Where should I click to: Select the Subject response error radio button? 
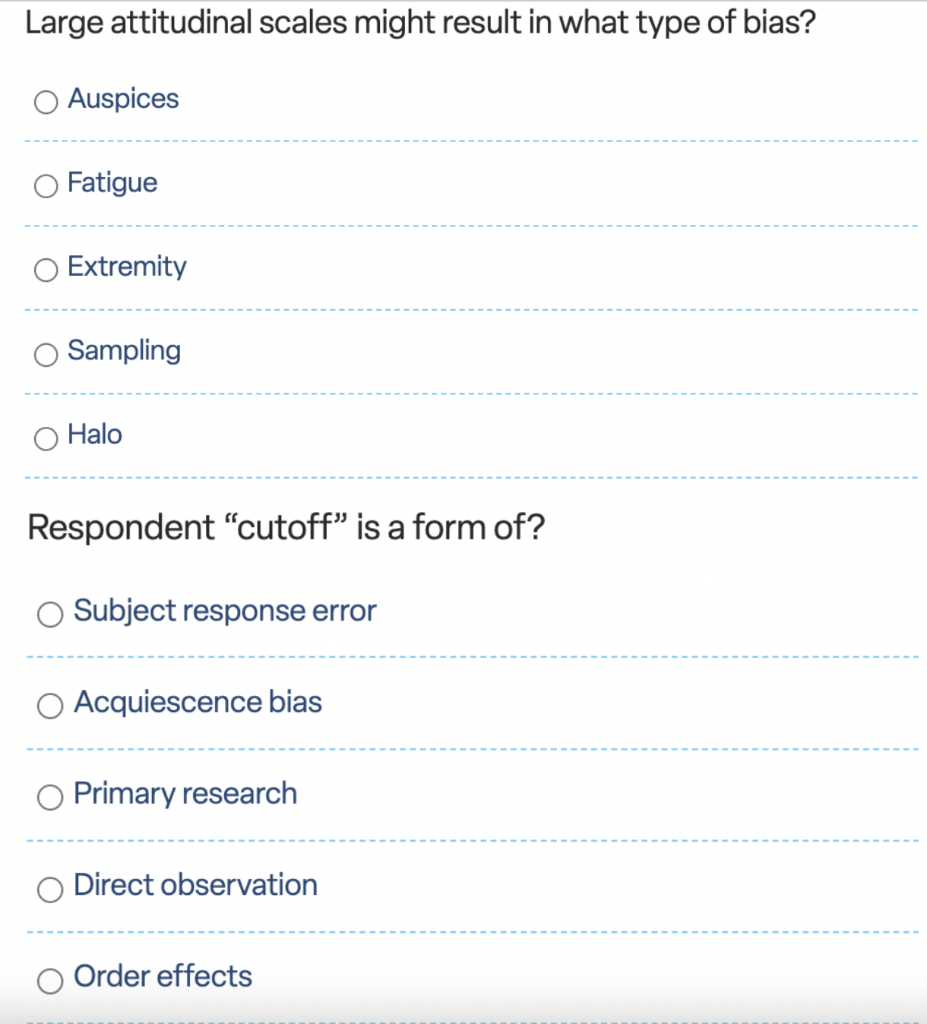coord(50,614)
